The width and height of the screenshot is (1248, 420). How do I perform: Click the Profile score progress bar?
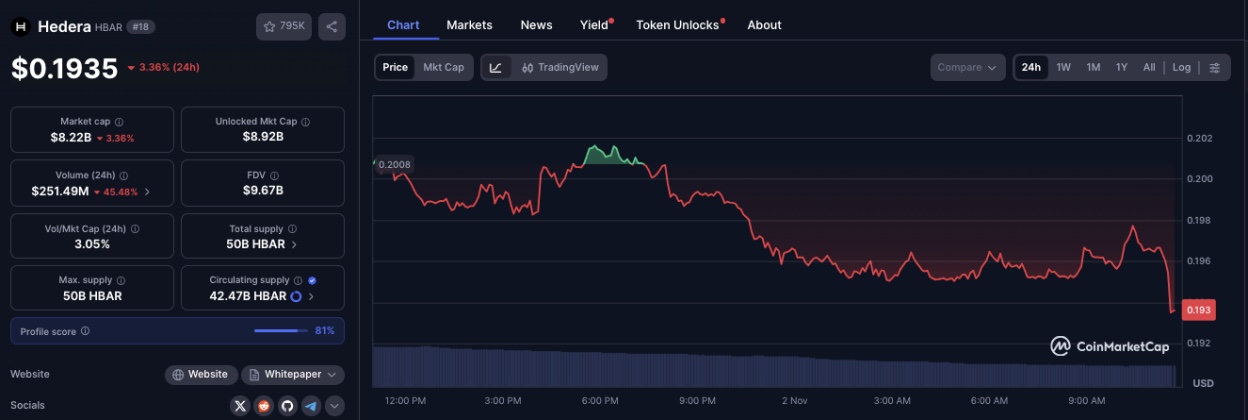(281, 330)
